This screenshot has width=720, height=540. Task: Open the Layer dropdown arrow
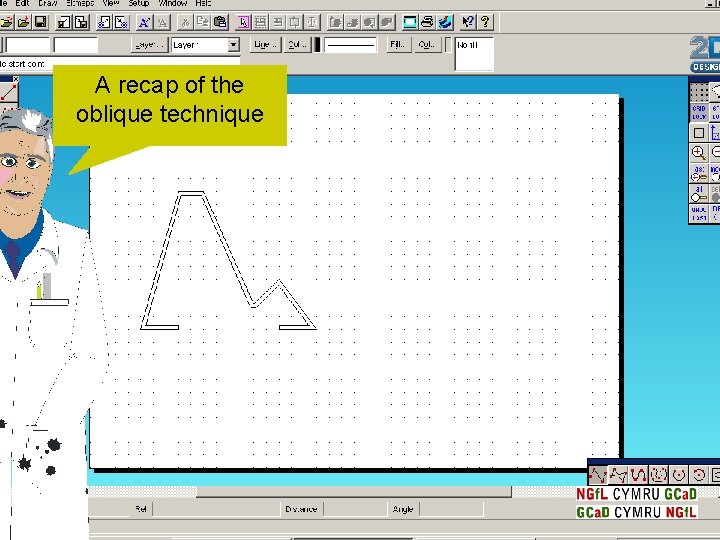tap(234, 45)
